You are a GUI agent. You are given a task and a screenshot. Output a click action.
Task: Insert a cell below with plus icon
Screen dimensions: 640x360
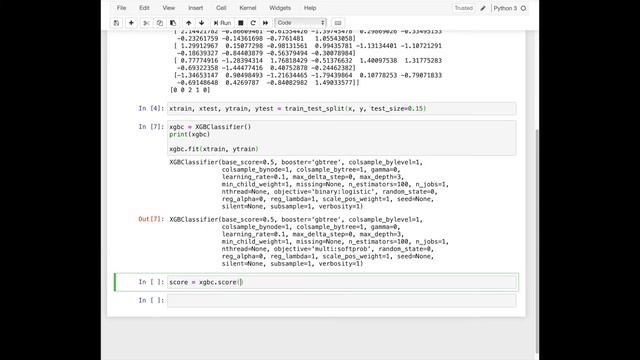131,23
